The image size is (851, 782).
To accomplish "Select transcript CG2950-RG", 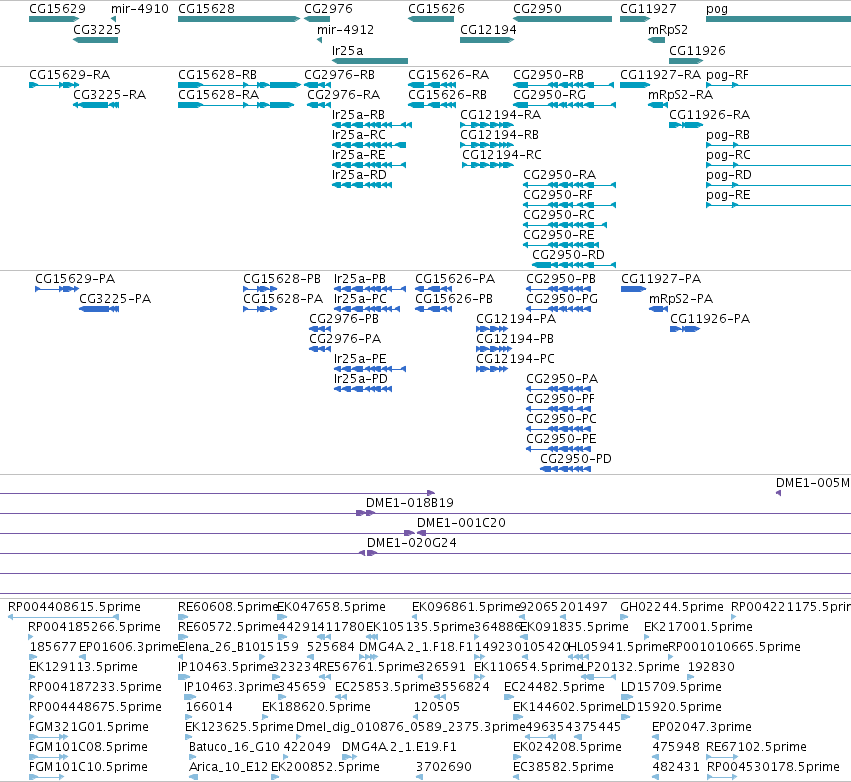I will [x=564, y=105].
